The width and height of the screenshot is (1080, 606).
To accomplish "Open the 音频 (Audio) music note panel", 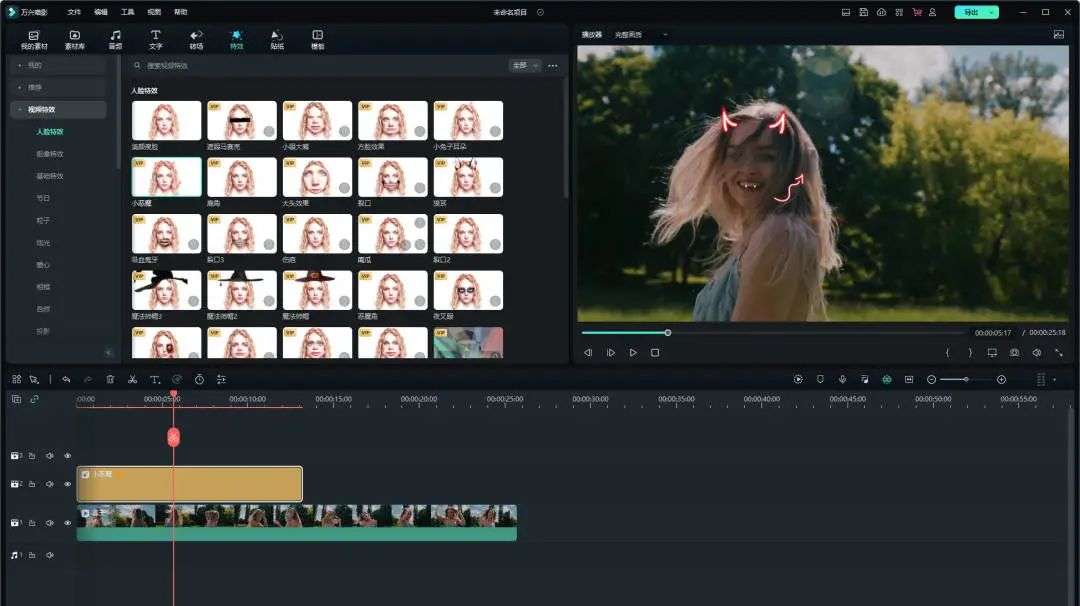I will point(115,40).
